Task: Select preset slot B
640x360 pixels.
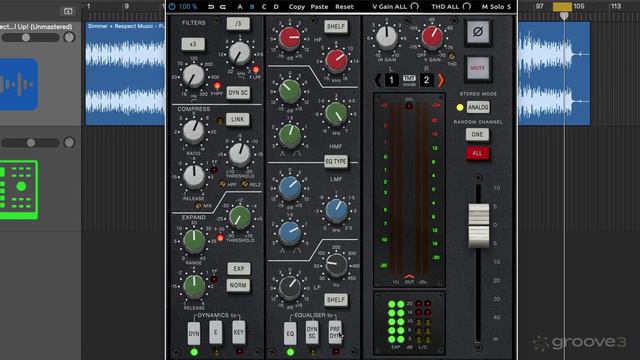Action: click(252, 7)
